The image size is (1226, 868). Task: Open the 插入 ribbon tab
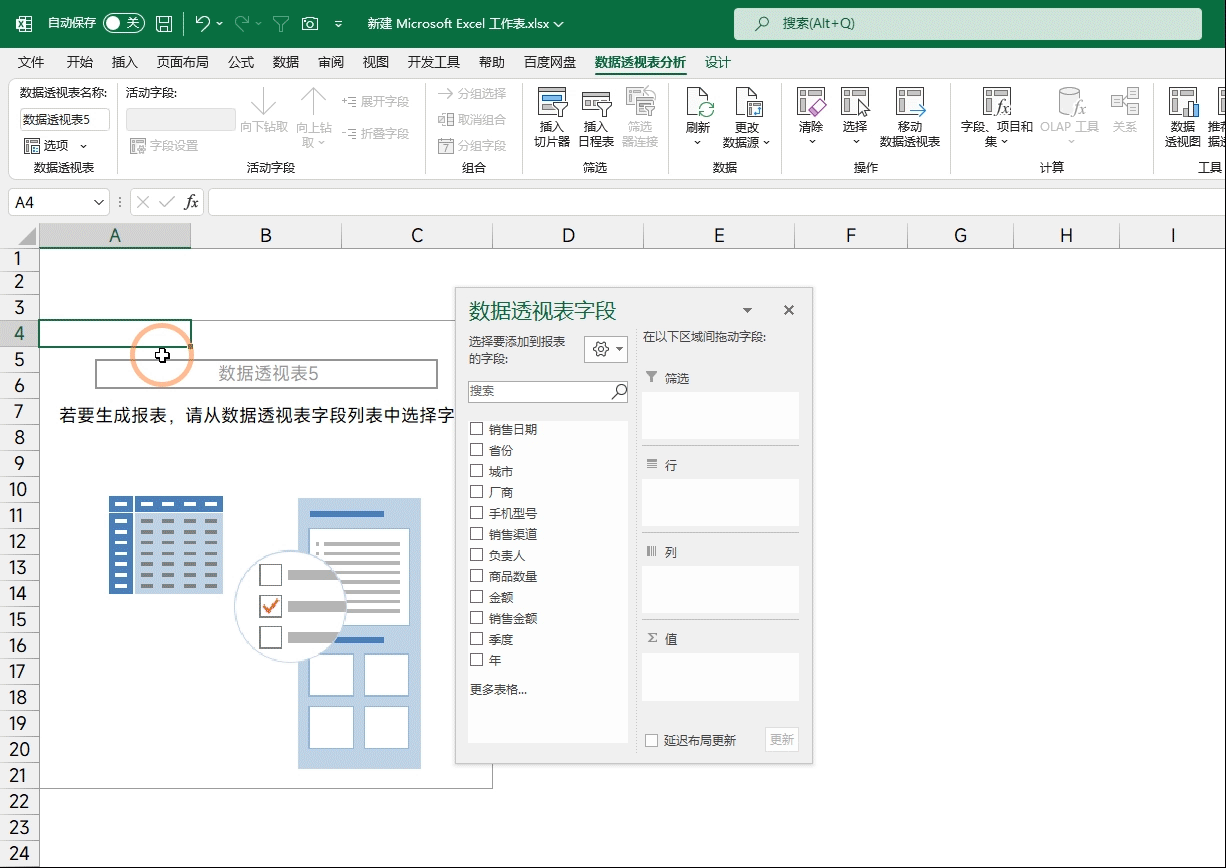click(x=125, y=62)
